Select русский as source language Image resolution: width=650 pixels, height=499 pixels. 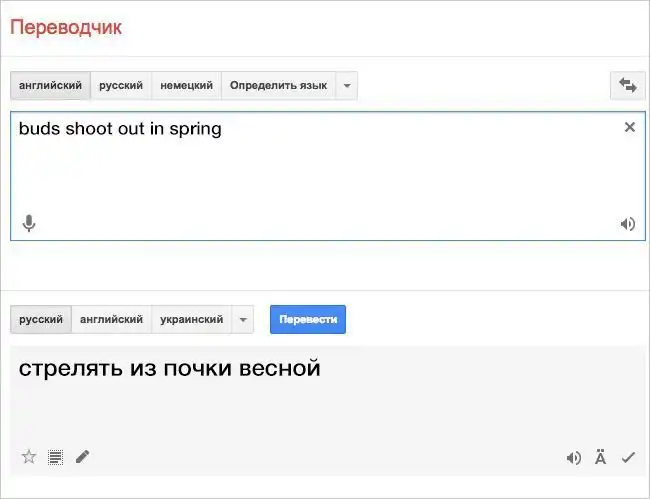[121, 86]
